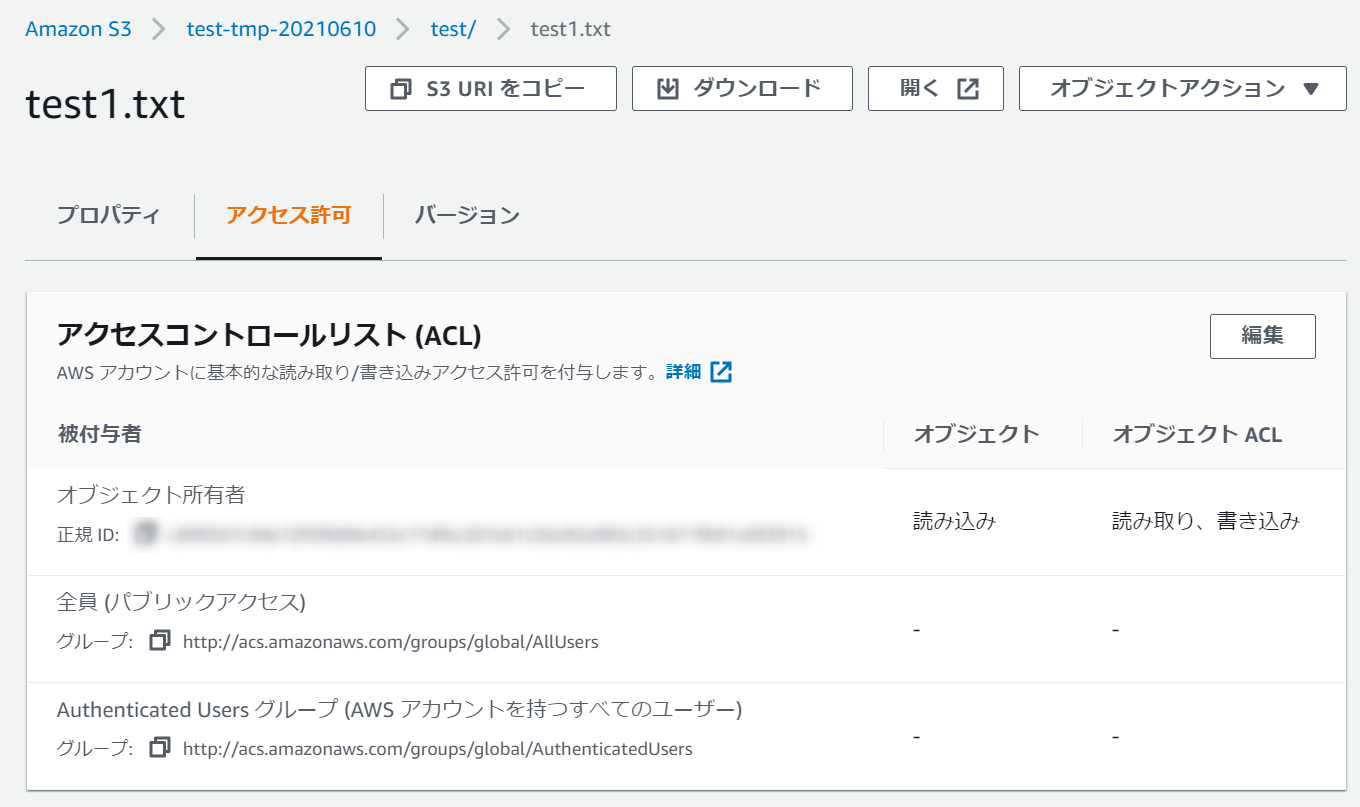Copy the AuthenticatedUsers group URI icon
Viewport: 1360px width, 807px height.
click(x=160, y=747)
